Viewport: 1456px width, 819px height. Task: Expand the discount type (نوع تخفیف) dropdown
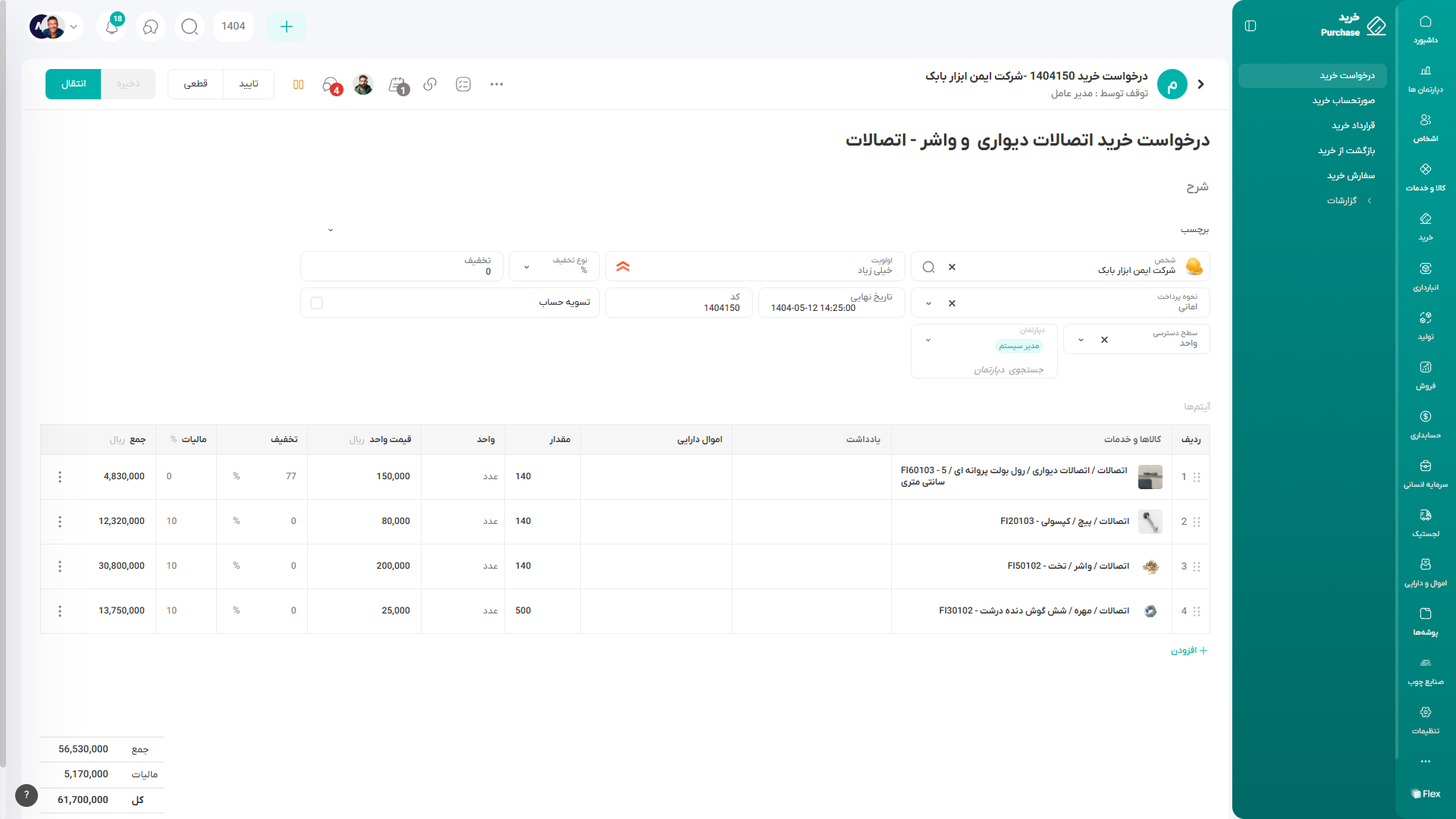point(526,267)
